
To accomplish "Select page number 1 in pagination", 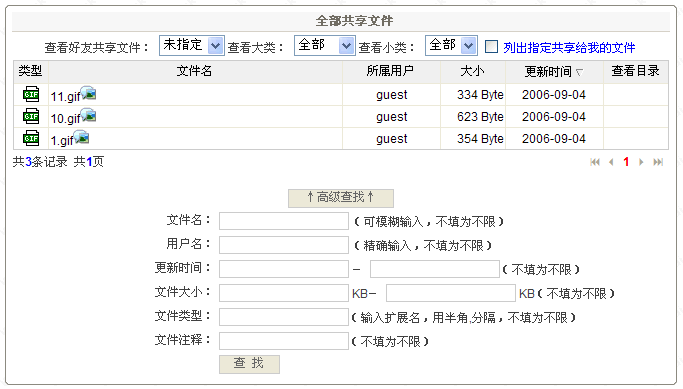I will tap(626, 162).
